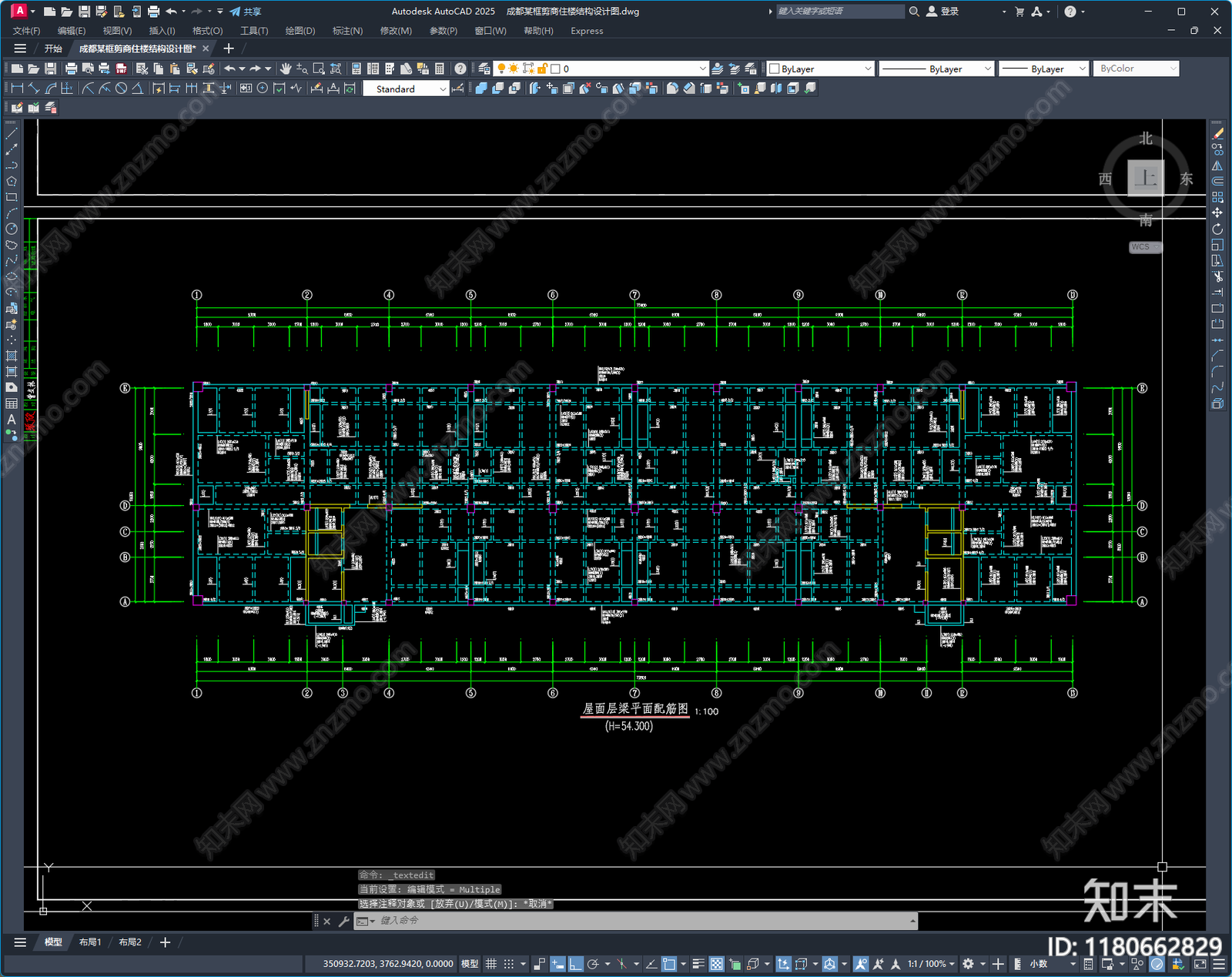
Task: Click the search magnifier icon in title bar
Action: pos(914,12)
